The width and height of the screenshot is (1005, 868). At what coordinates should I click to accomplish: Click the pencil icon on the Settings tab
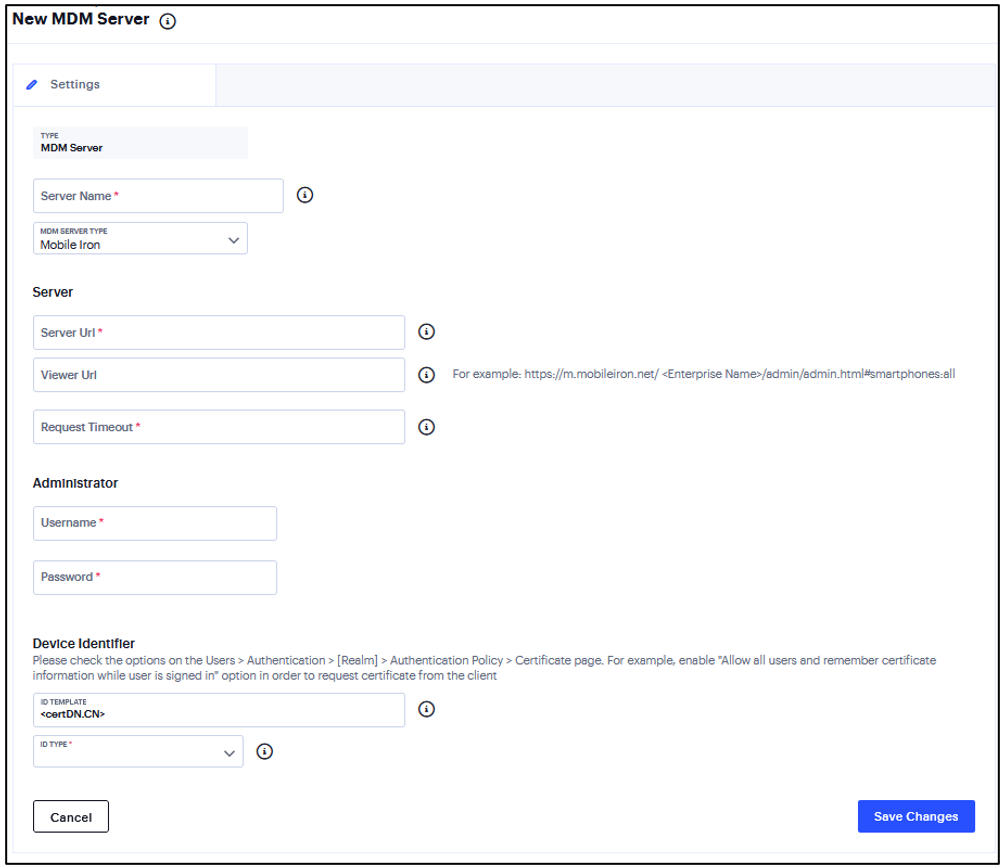point(33,84)
